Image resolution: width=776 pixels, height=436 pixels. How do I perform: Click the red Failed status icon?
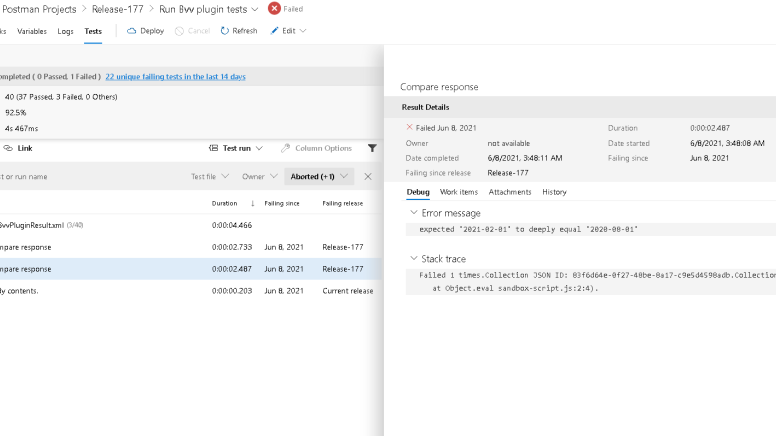coord(274,8)
